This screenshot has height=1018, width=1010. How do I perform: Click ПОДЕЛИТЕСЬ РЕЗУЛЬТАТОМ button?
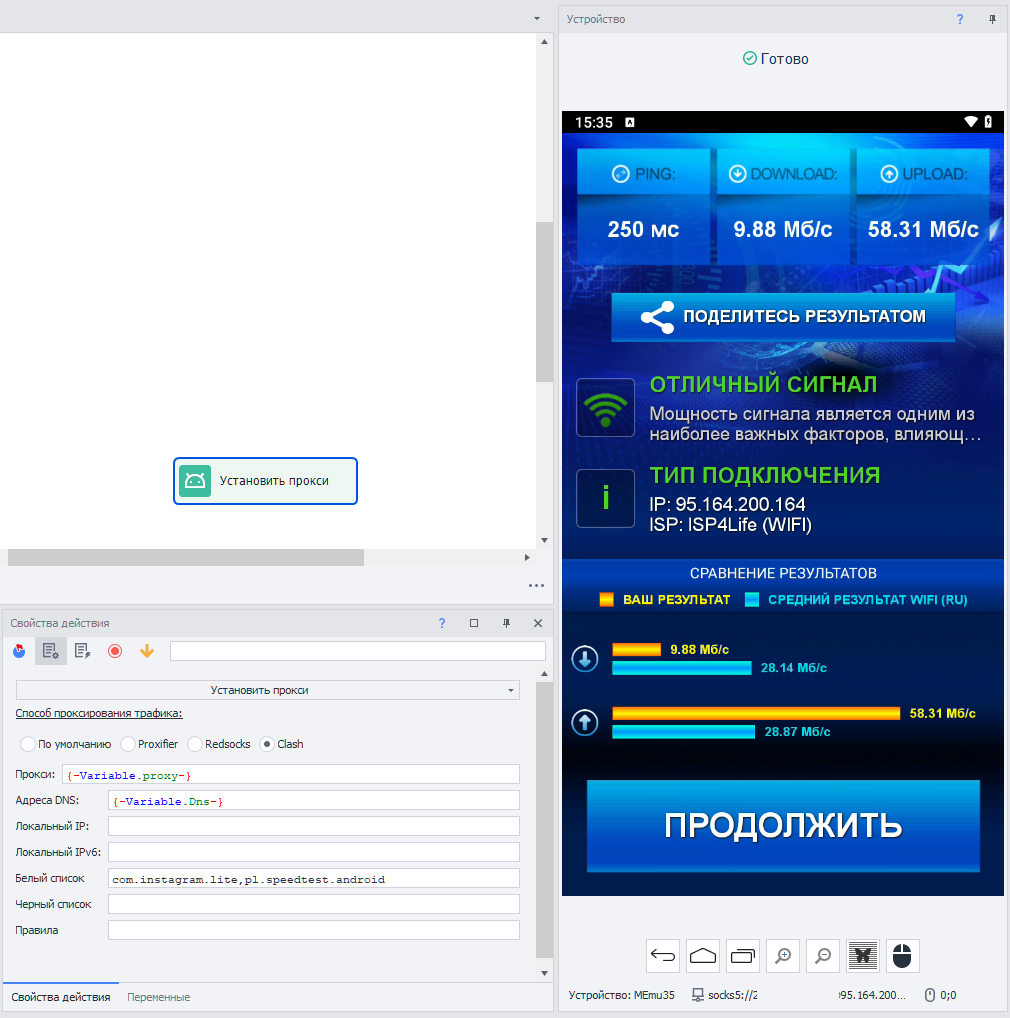pos(783,317)
